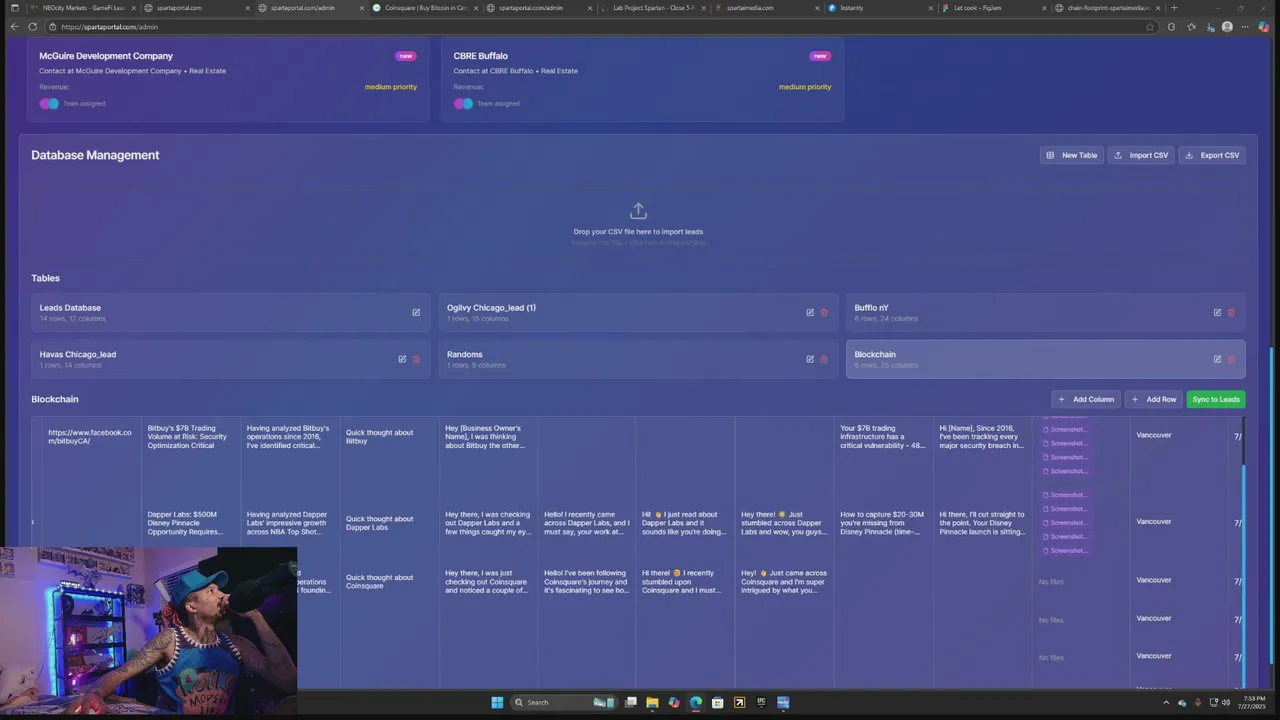1280x720 pixels.
Task: Click the Import CSV button
Action: point(1141,155)
